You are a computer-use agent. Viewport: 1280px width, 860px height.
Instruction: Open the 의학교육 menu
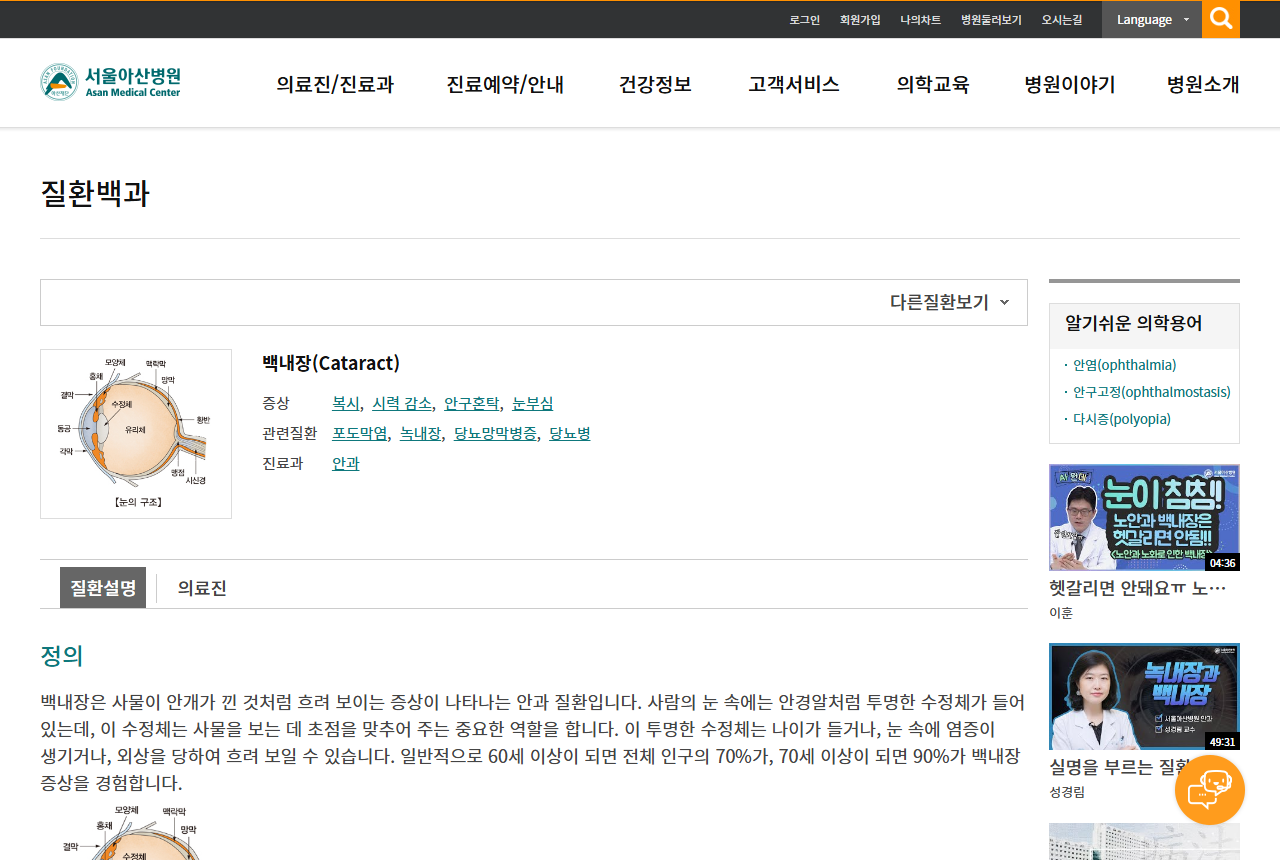tap(933, 84)
